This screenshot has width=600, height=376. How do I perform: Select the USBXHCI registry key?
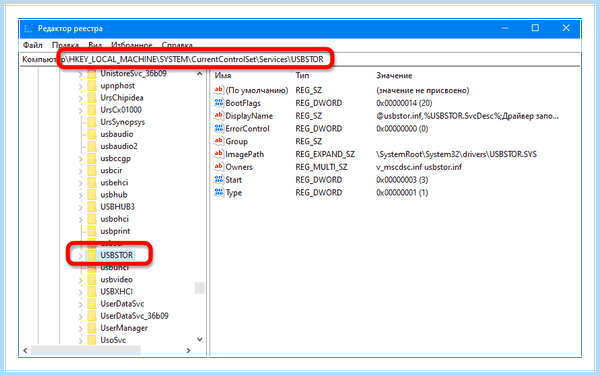click(116, 291)
